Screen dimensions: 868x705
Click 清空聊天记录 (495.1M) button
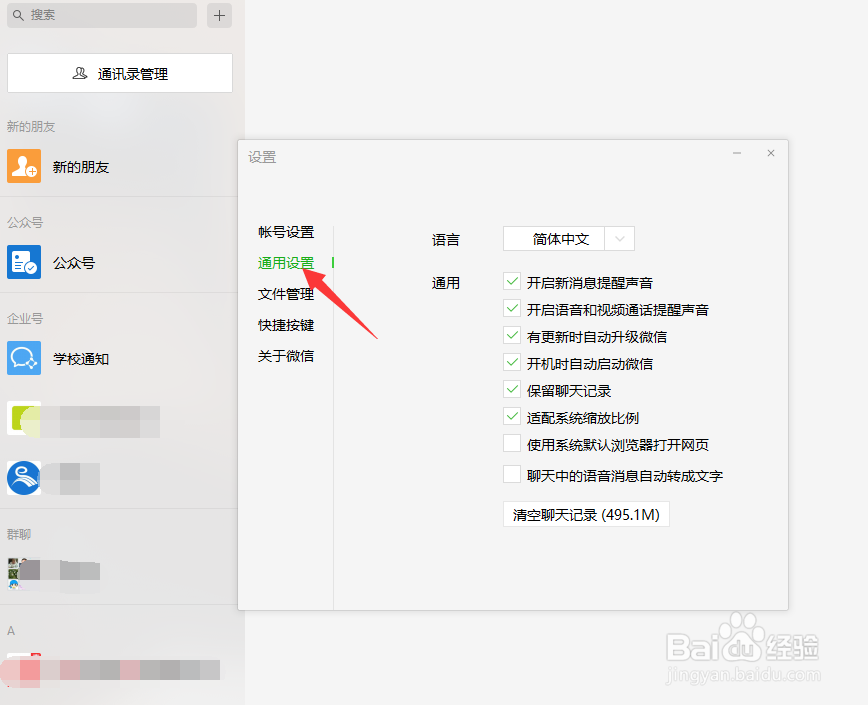tap(586, 515)
